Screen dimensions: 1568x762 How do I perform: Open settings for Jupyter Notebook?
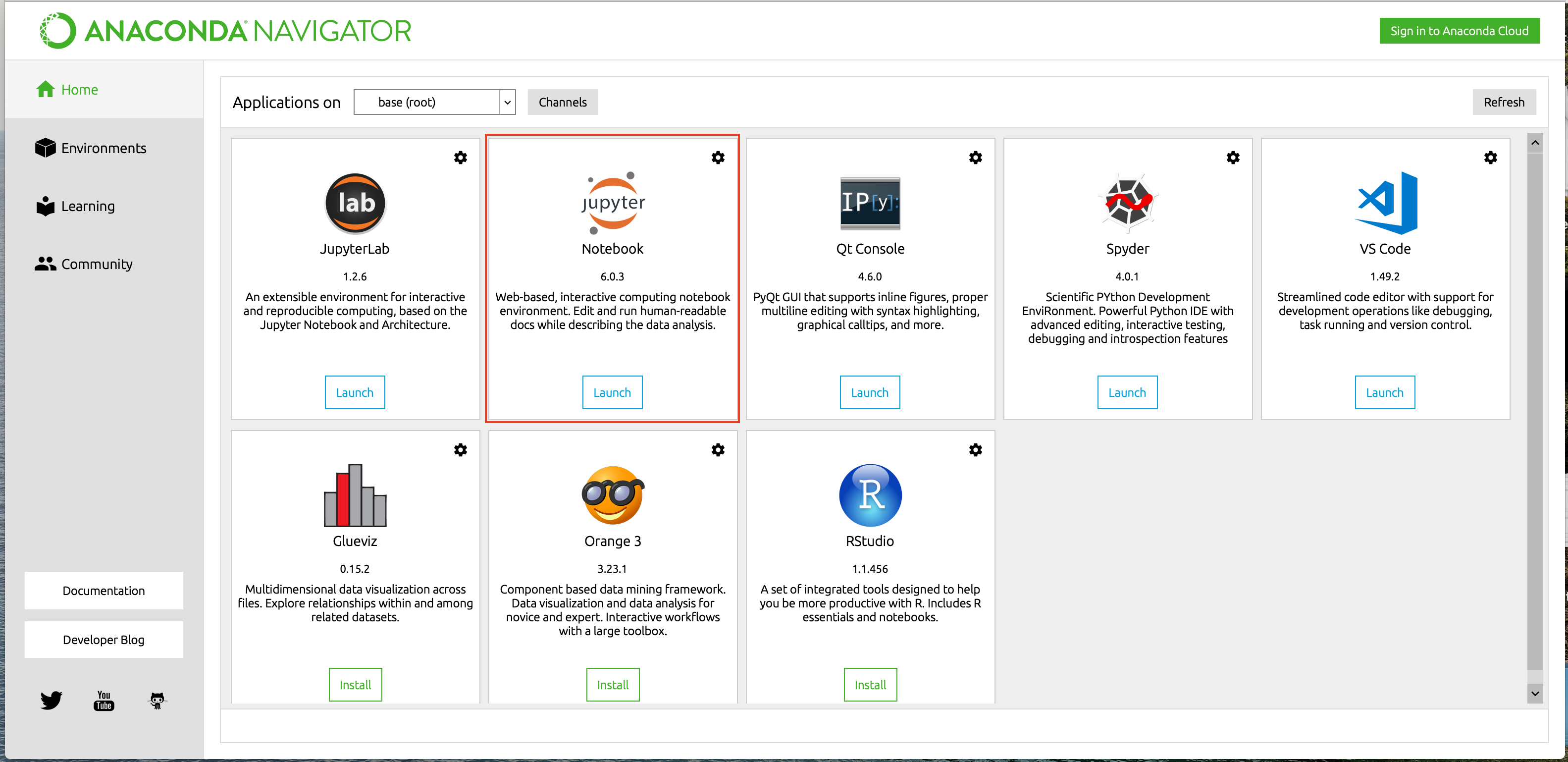pos(719,157)
